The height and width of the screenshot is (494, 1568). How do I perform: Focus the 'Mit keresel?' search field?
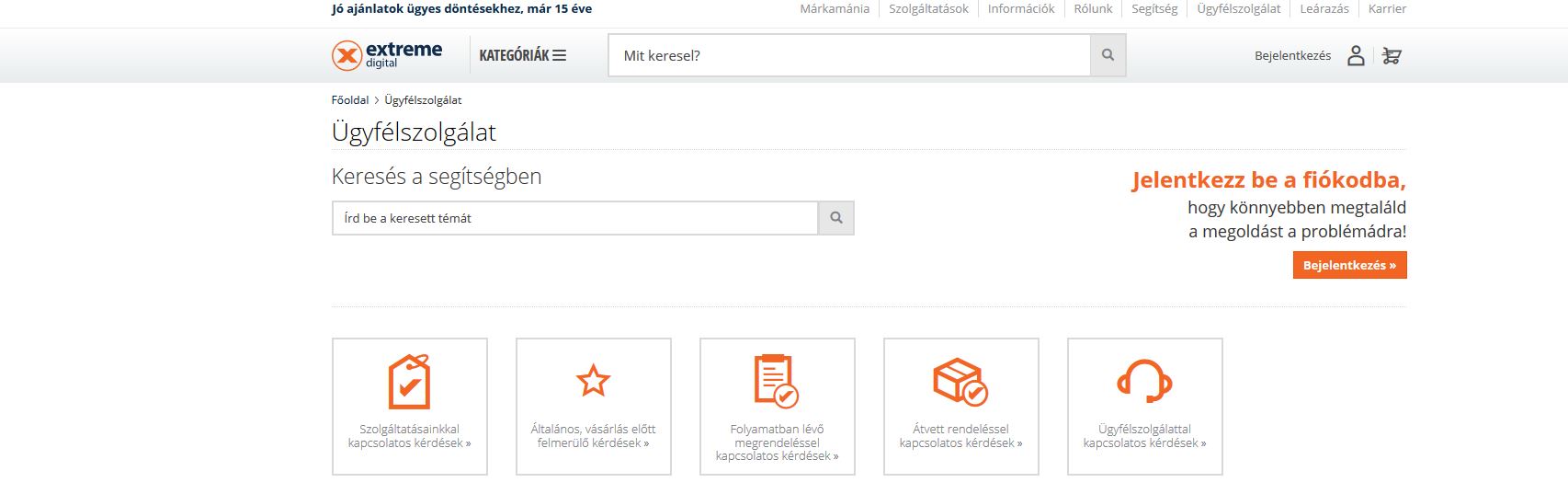848,55
